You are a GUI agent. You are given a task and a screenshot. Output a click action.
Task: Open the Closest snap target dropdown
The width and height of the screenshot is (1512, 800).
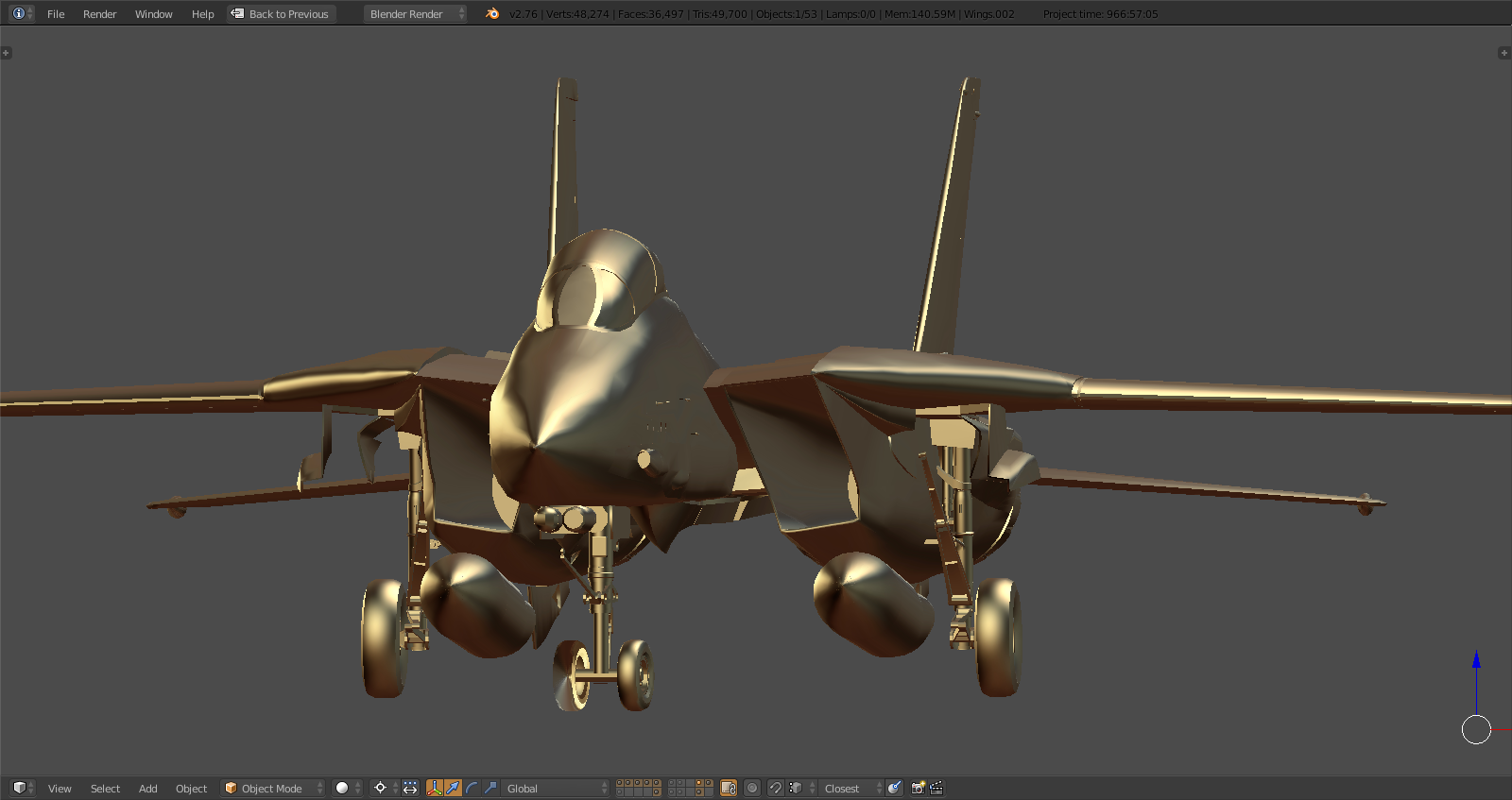point(851,788)
